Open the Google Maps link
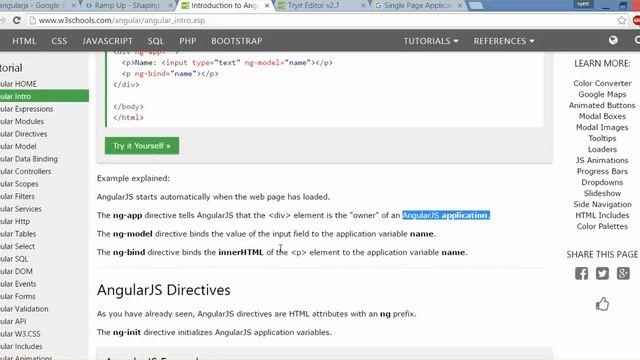Image resolution: width=640 pixels, height=360 pixels. click(602, 94)
